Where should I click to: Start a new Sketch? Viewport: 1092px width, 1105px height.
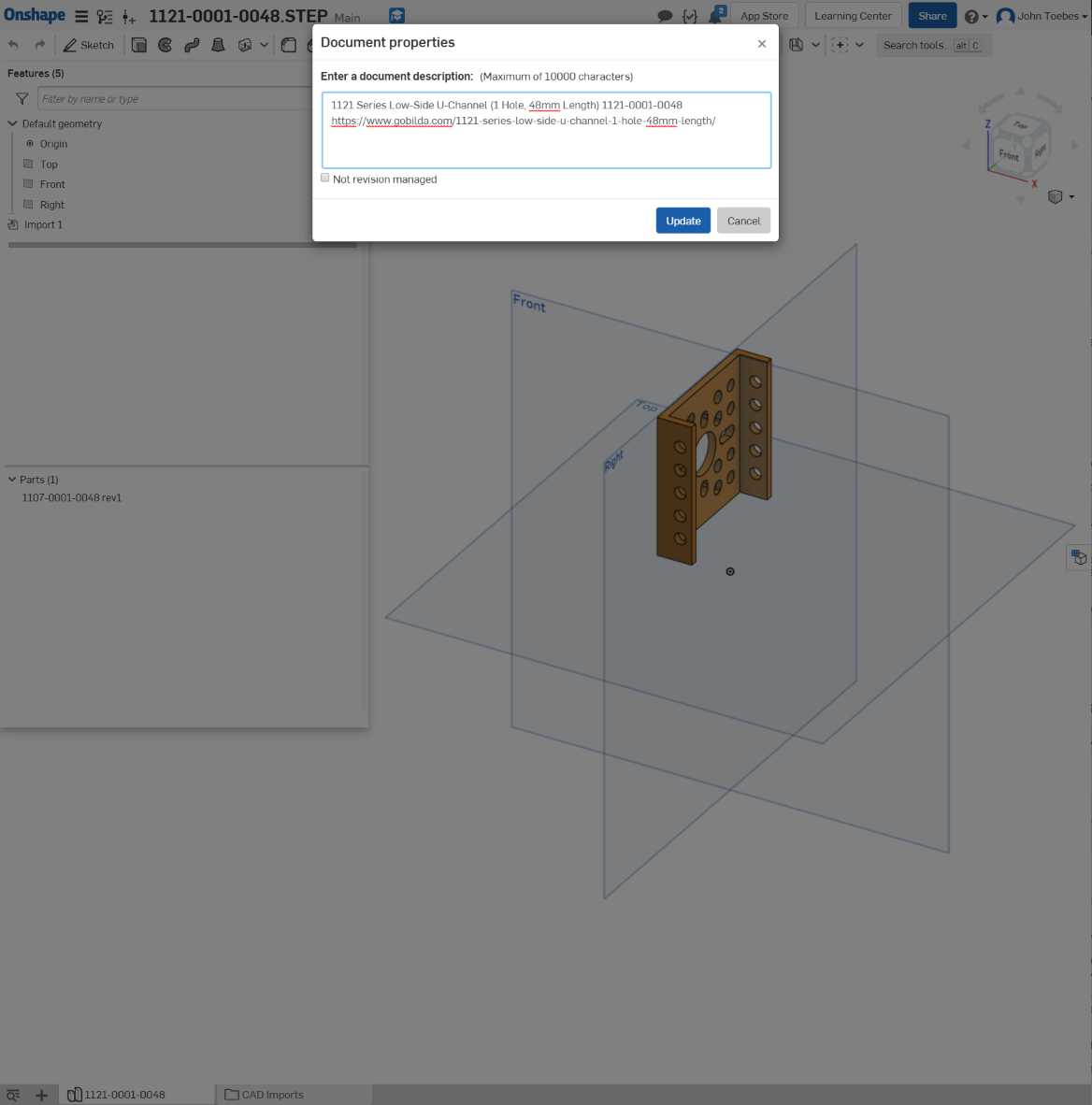[x=89, y=45]
